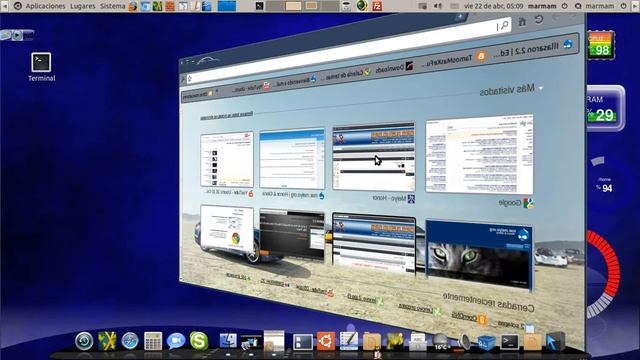Image resolution: width=640 pixels, height=360 pixels.
Task: Click the orange Ubuntu logo in dock
Action: [x=326, y=341]
